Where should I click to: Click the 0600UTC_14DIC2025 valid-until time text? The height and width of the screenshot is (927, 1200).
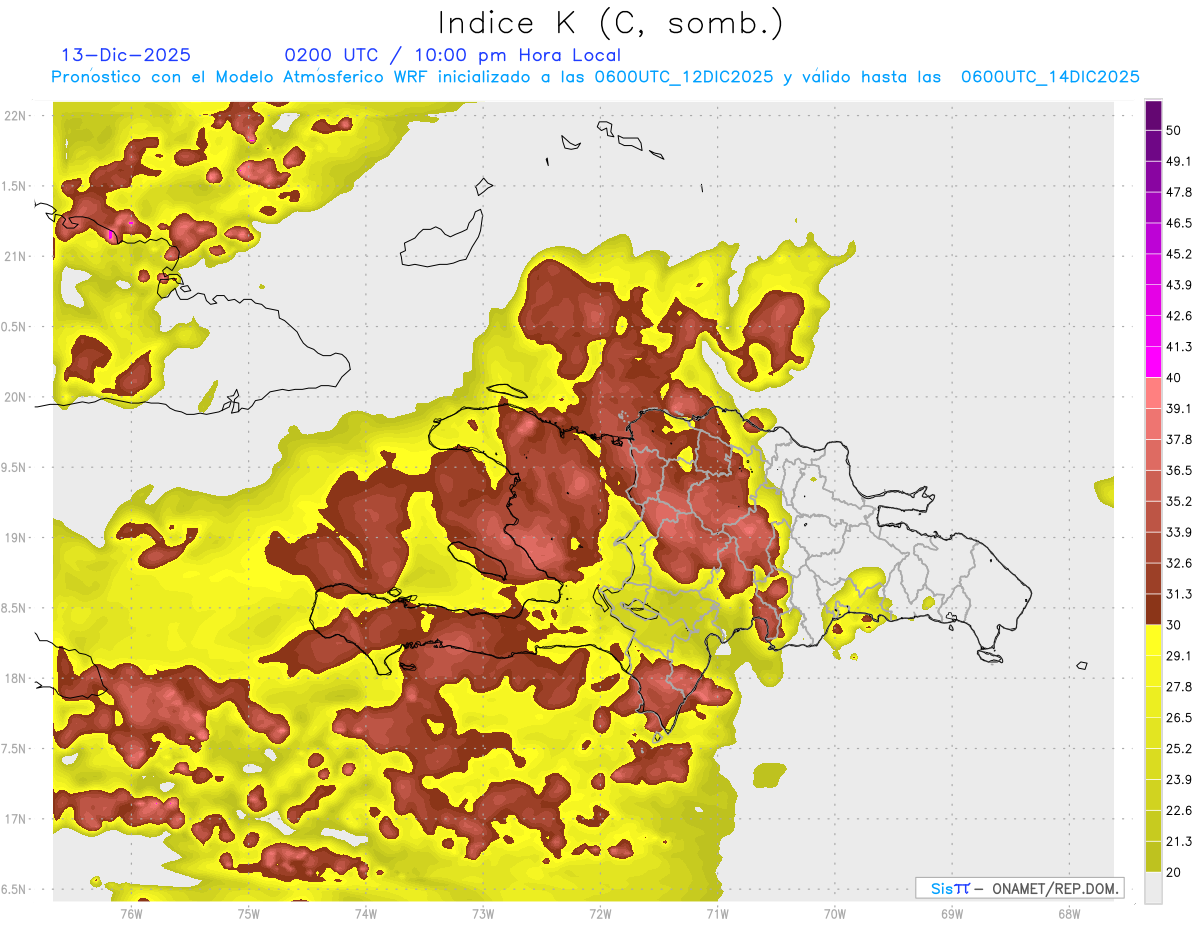click(x=1050, y=77)
